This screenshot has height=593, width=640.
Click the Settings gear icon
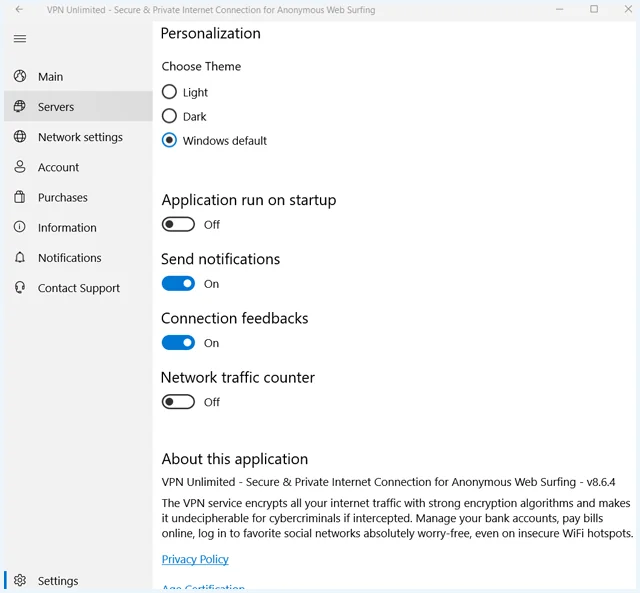[x=20, y=580]
